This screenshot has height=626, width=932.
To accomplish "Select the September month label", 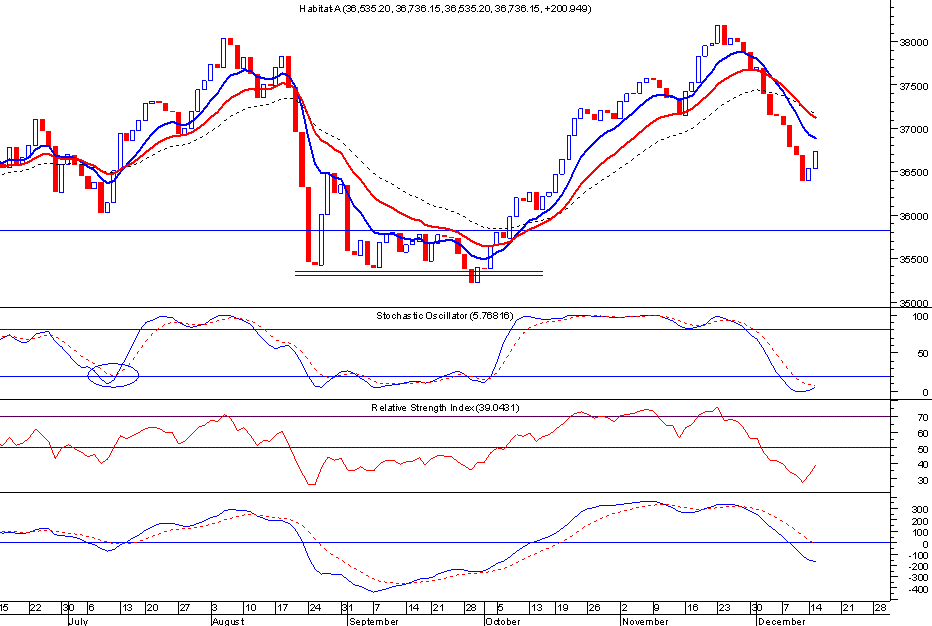I will [374, 621].
